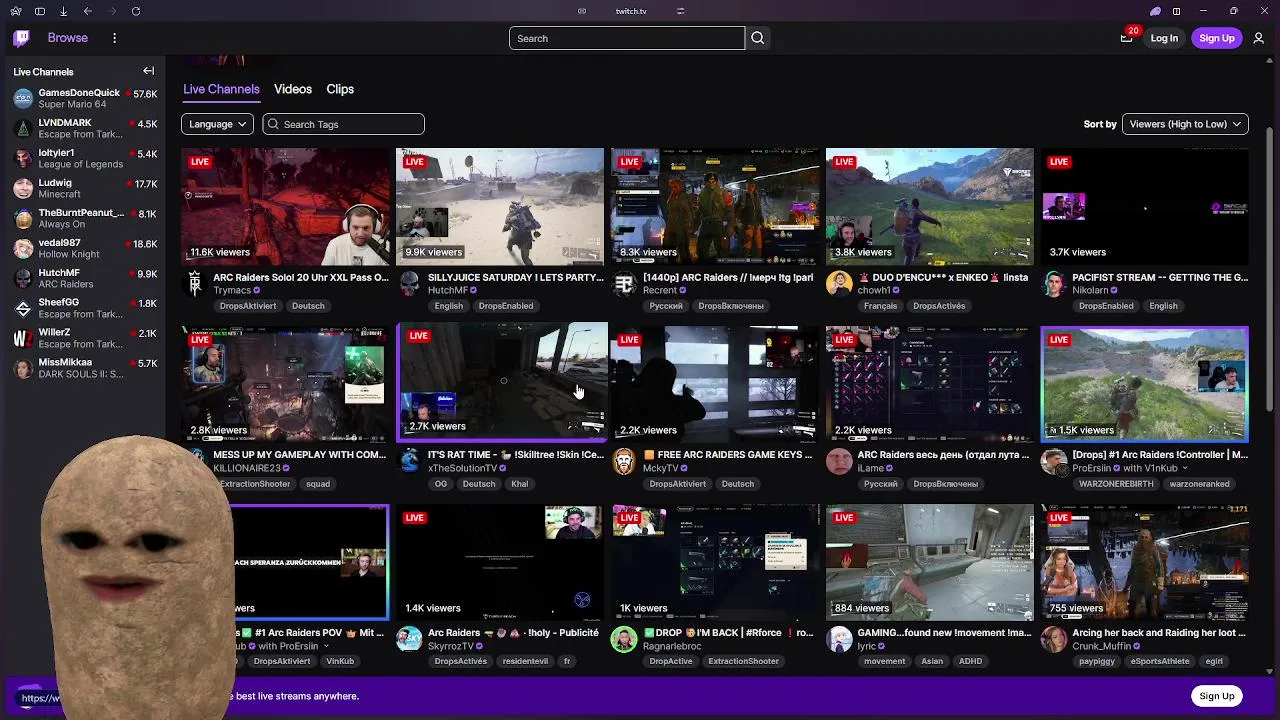Open HutchMF stream thumbnail with 9.9K viewers

click(500, 206)
